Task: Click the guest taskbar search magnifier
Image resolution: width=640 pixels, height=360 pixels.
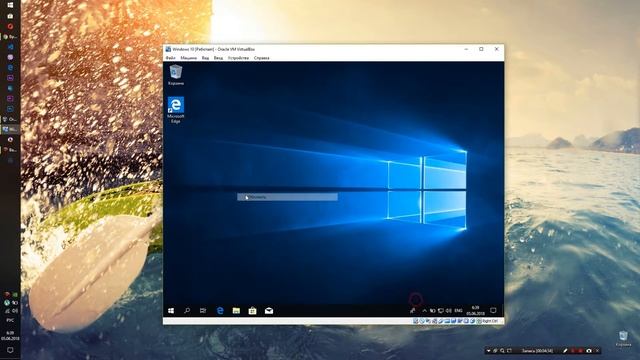Action: 187,311
